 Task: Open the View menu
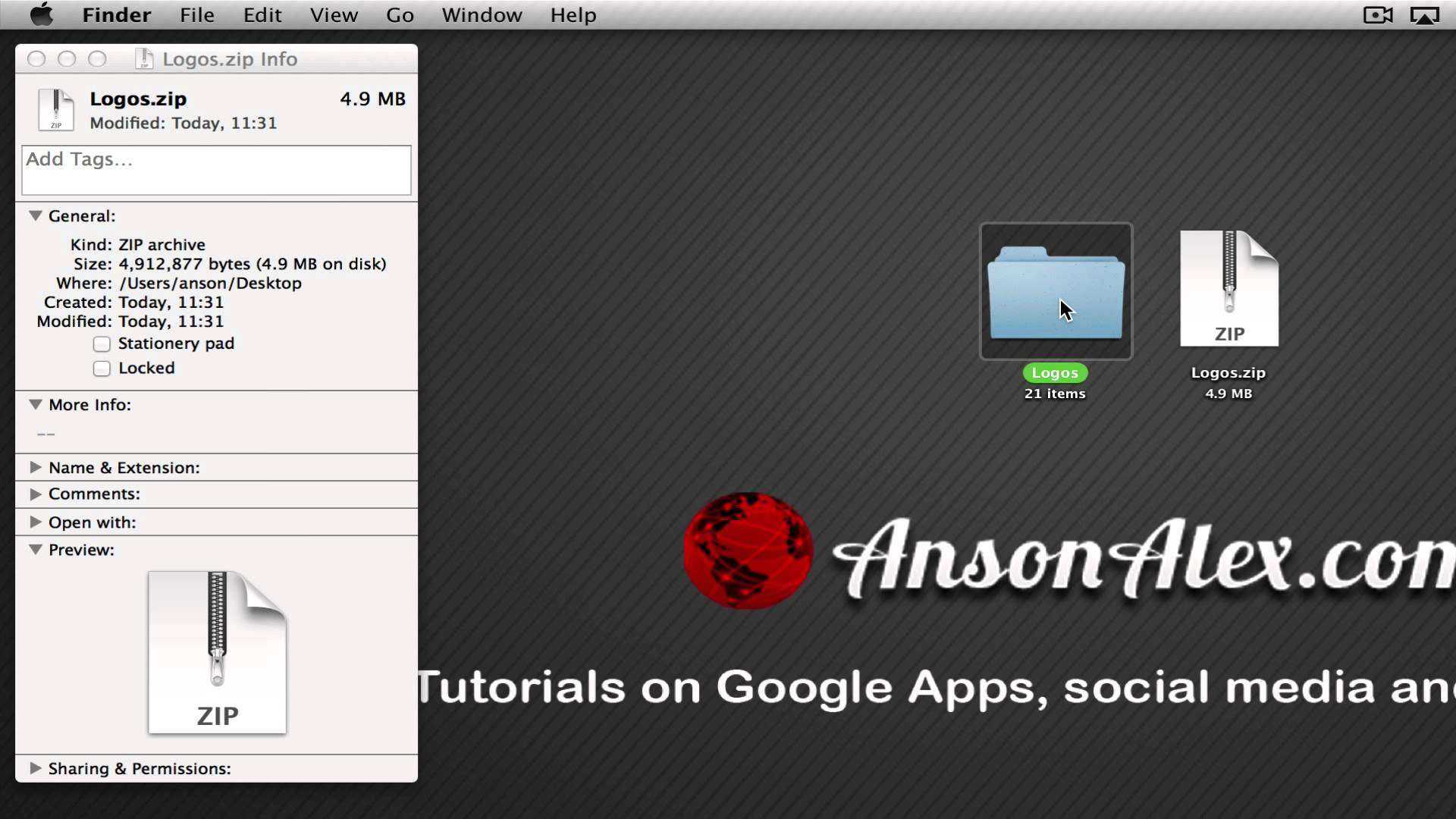point(334,15)
